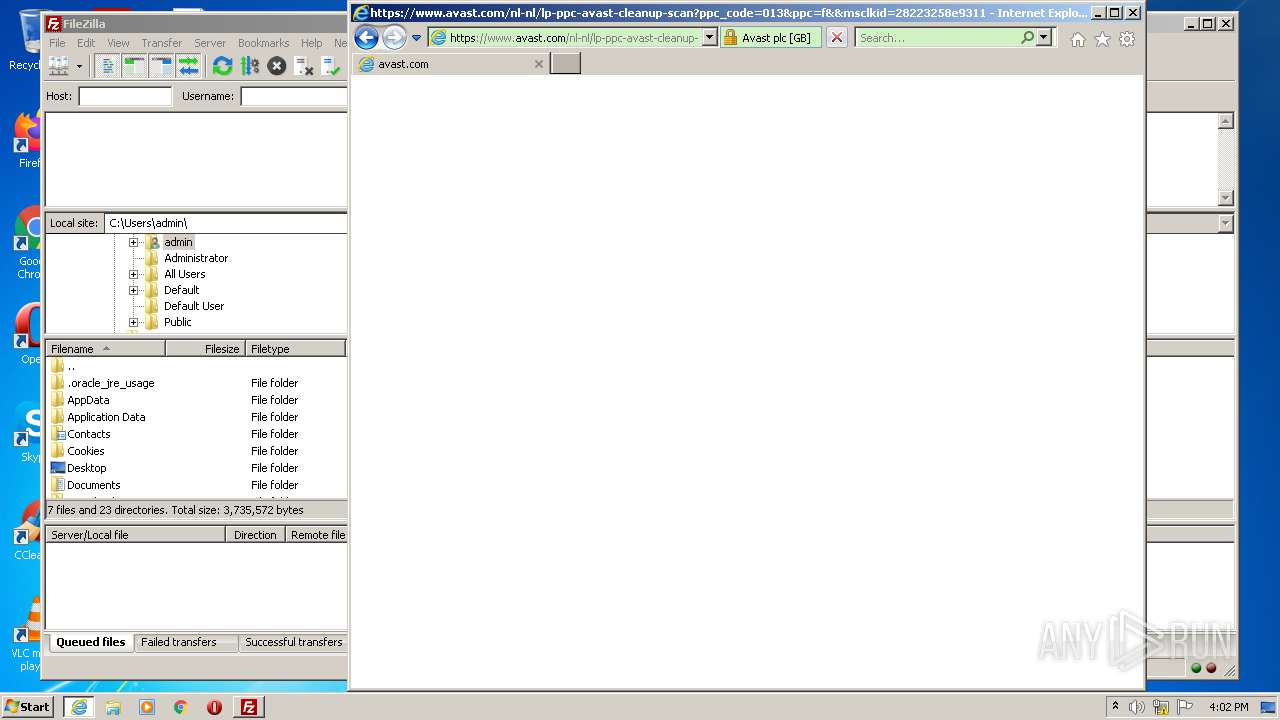Image resolution: width=1280 pixels, height=720 pixels.
Task: Open FileZilla View menu
Action: click(118, 43)
